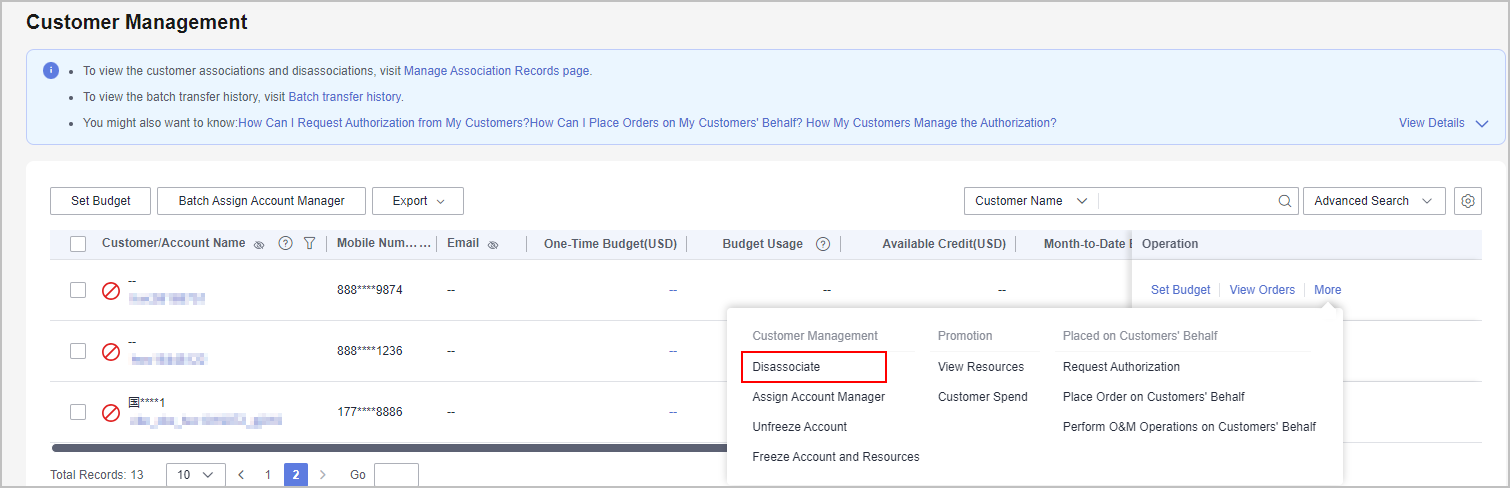Go to the previous page arrow
The image size is (1510, 488).
click(x=241, y=475)
